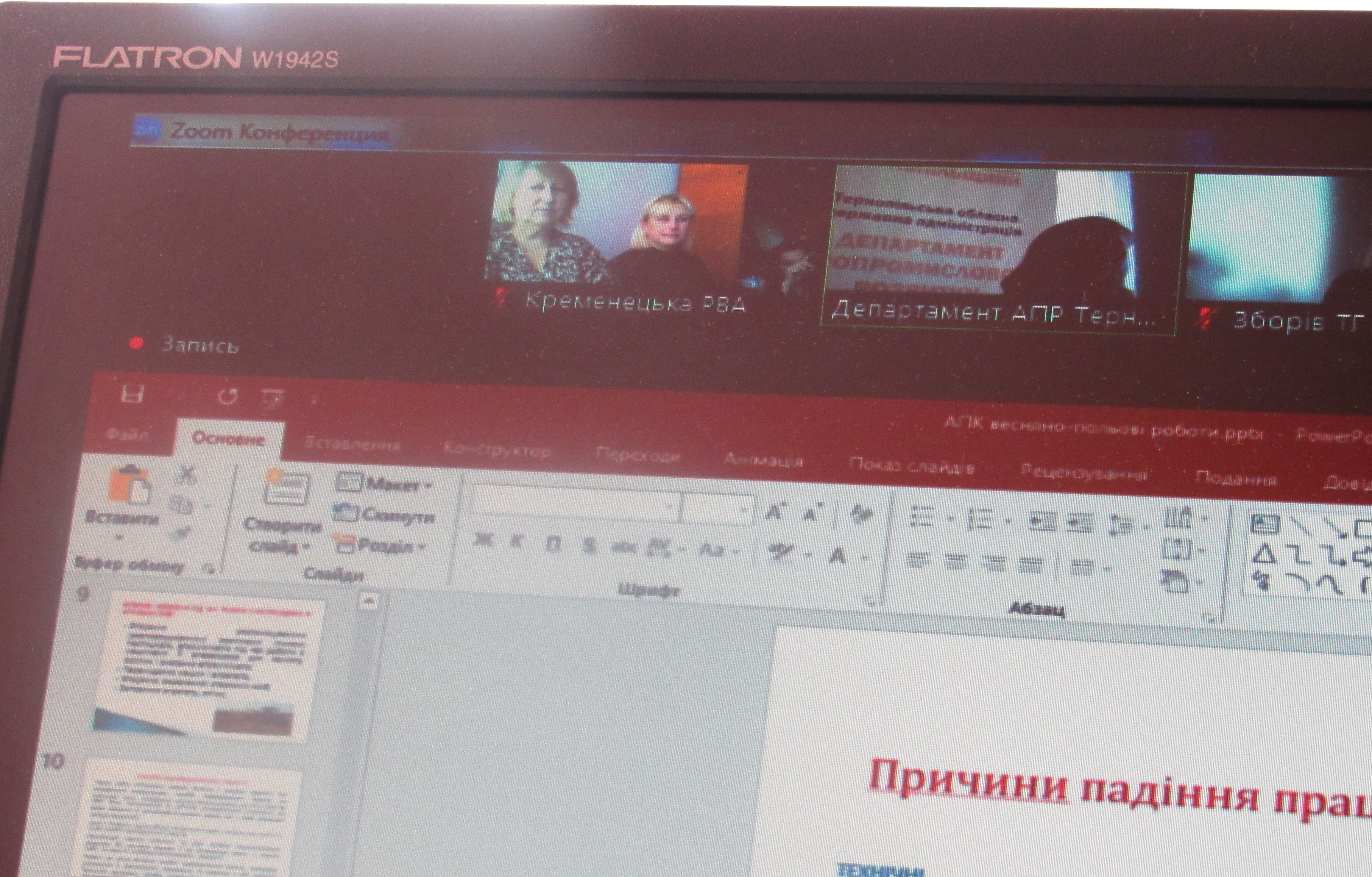Justify text in the Абзац group
The image size is (1372, 877).
coord(1031,565)
